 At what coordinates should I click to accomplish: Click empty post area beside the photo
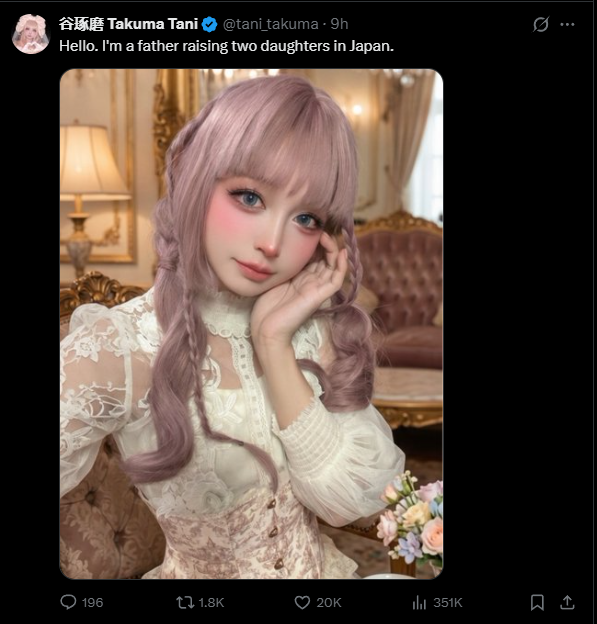coord(517,318)
